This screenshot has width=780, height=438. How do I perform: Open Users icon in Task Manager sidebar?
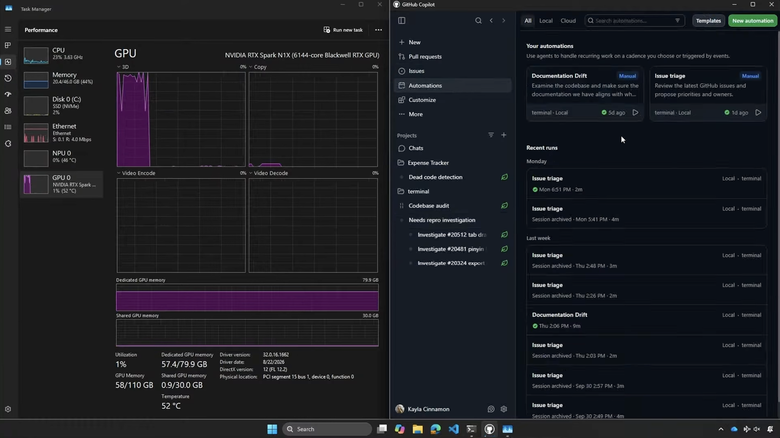tap(8, 110)
